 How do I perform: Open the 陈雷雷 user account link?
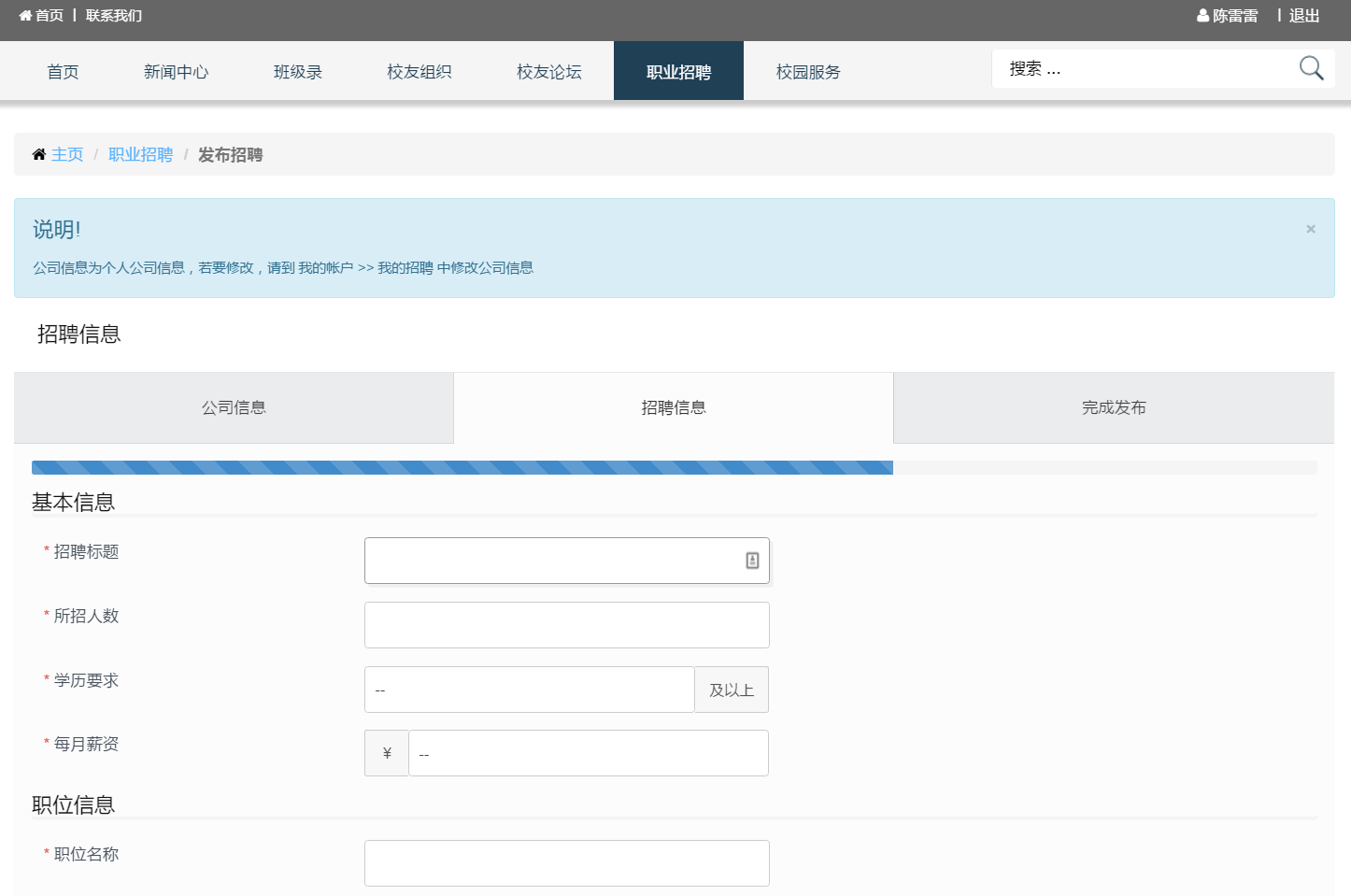click(1235, 16)
